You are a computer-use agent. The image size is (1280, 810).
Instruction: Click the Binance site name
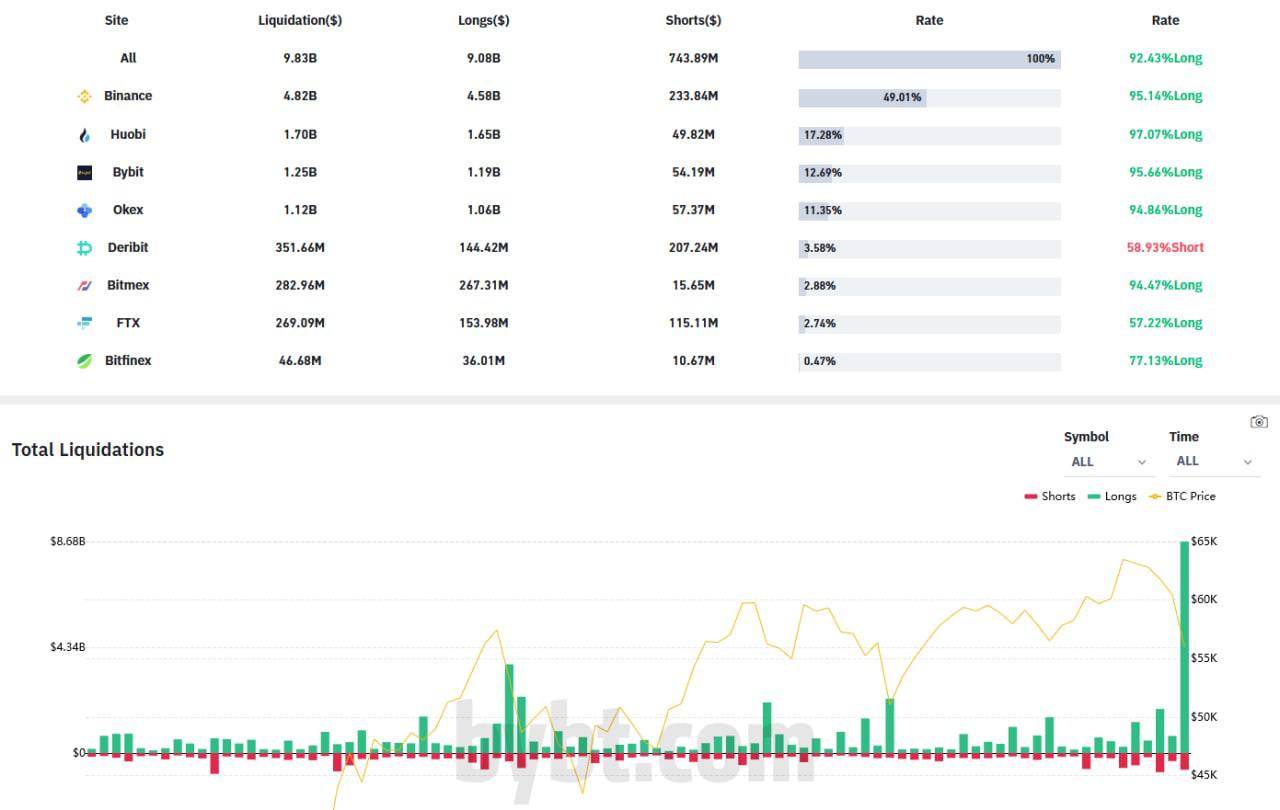[128, 96]
